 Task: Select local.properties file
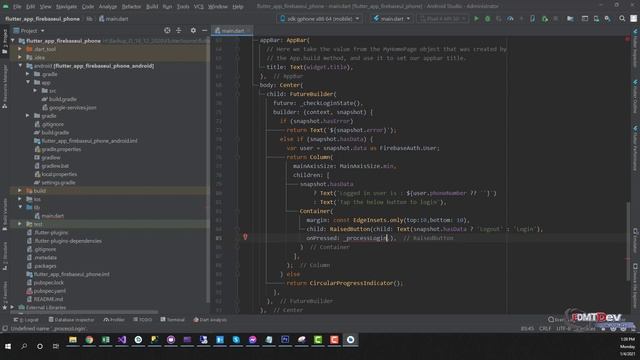[59, 174]
